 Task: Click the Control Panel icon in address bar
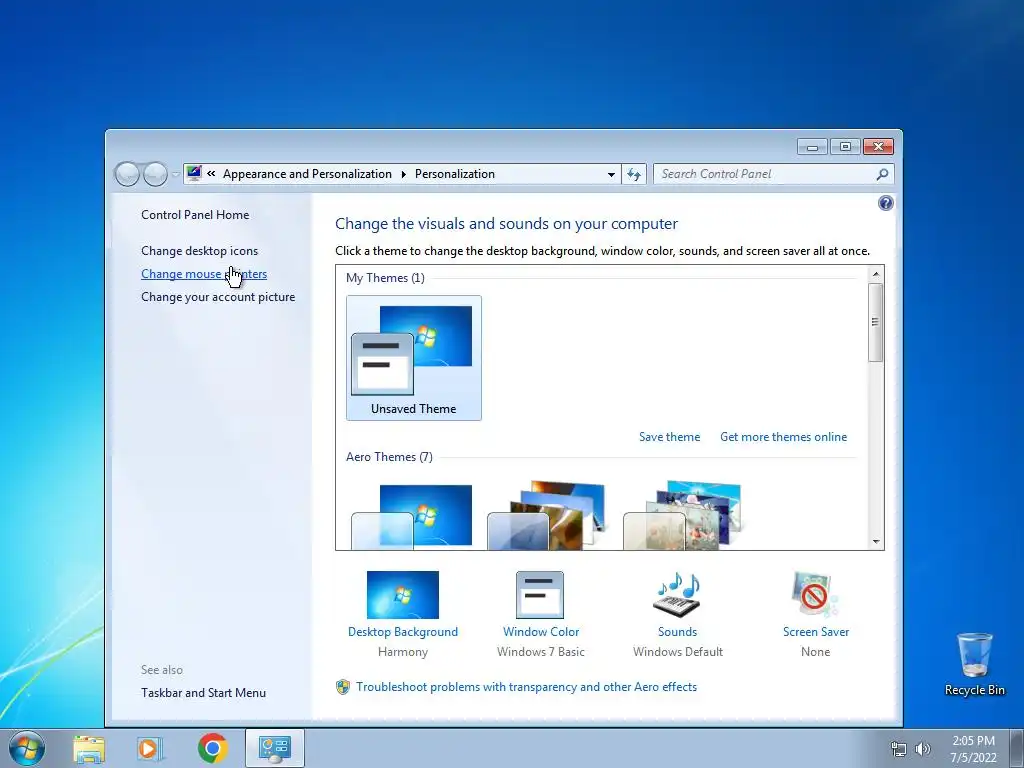(194, 173)
